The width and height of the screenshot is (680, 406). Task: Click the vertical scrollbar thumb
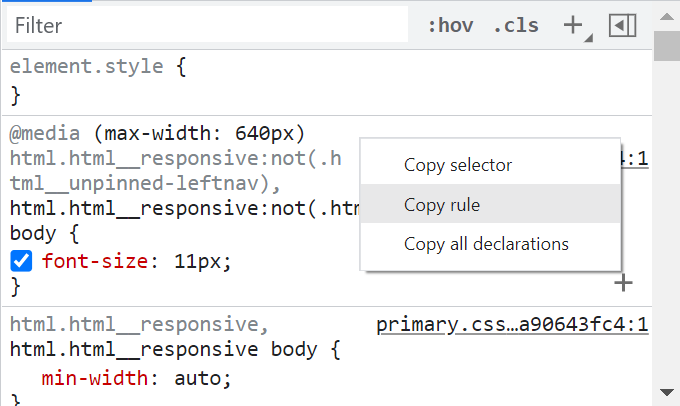tap(667, 46)
